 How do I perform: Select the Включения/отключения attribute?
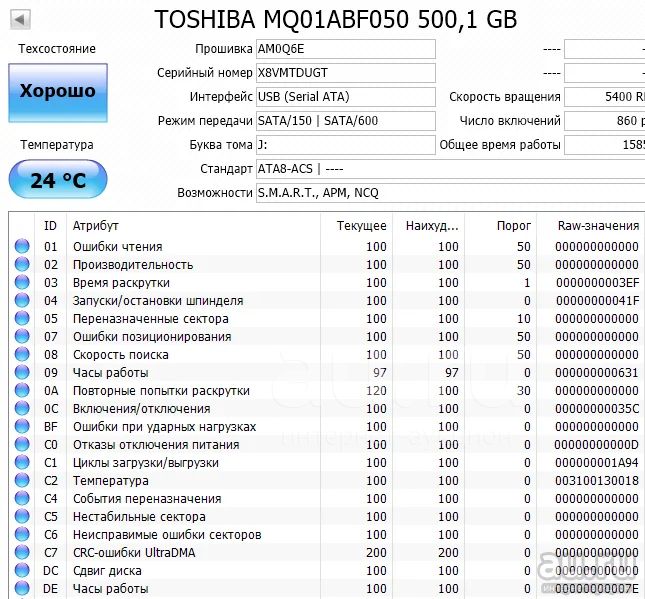click(142, 409)
